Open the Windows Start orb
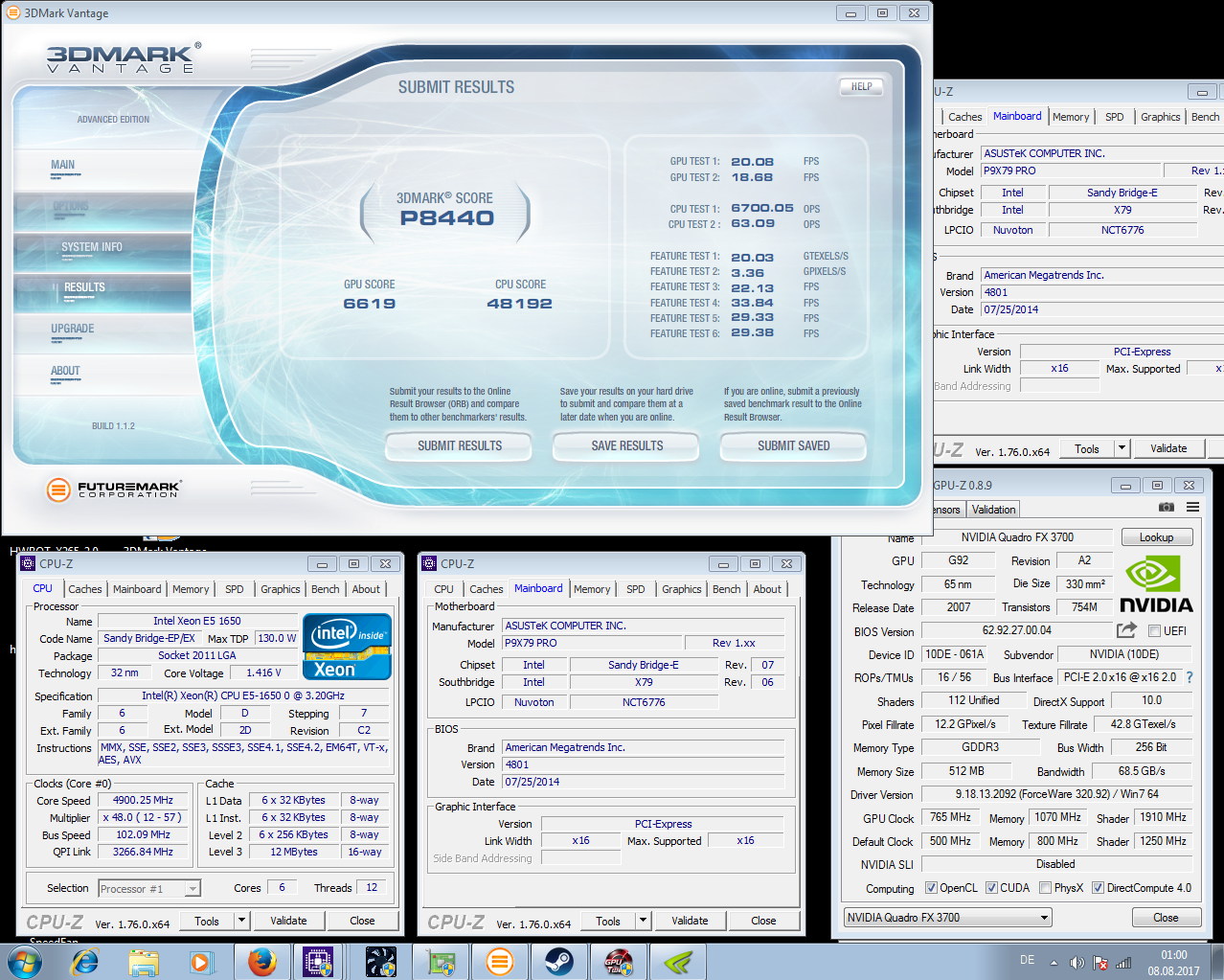This screenshot has width=1224, height=980. [x=25, y=962]
